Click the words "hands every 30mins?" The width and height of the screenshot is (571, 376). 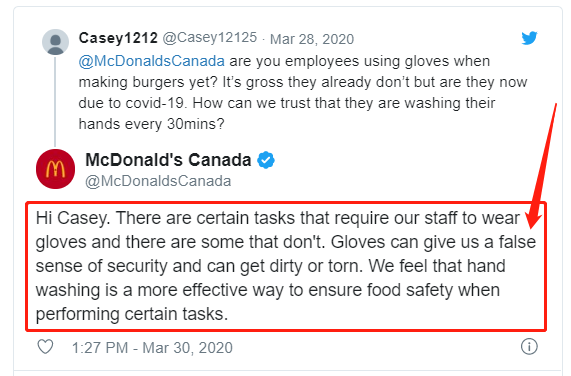[x=151, y=124]
